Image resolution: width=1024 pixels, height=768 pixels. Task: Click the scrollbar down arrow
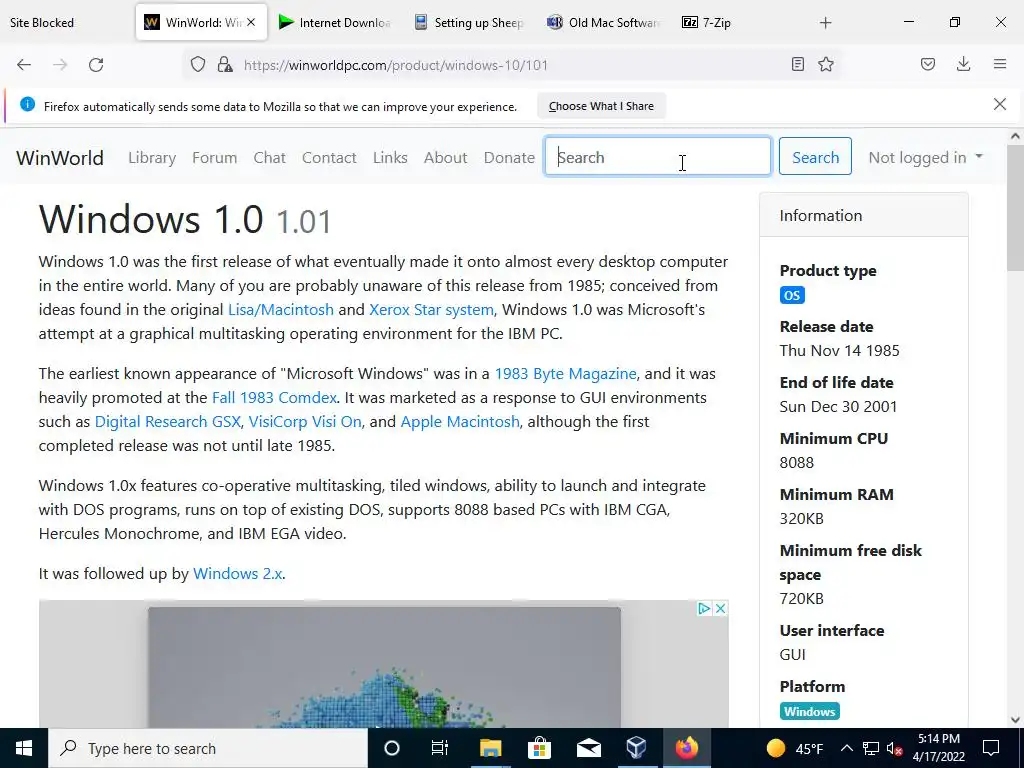1015,720
